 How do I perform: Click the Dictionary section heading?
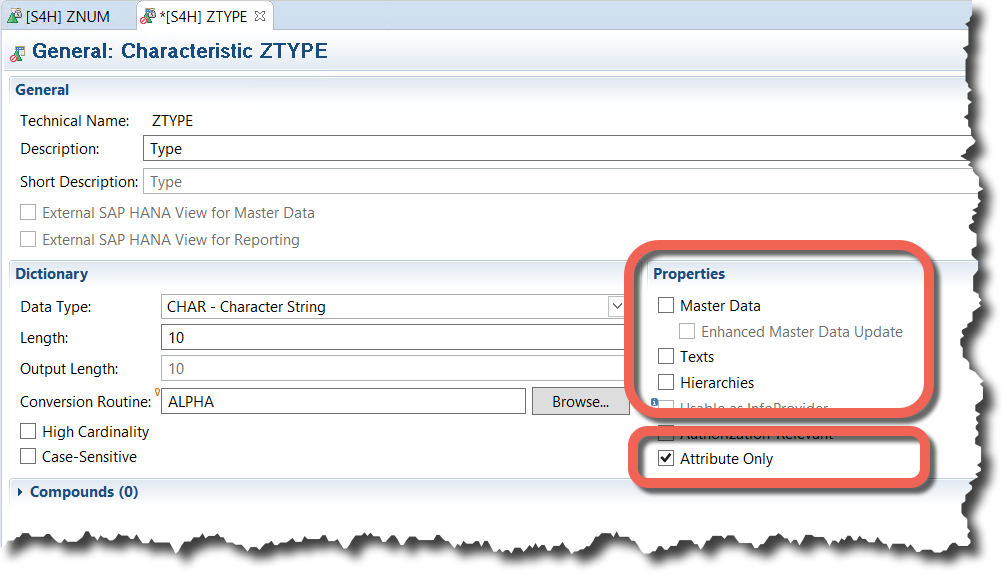(x=51, y=274)
